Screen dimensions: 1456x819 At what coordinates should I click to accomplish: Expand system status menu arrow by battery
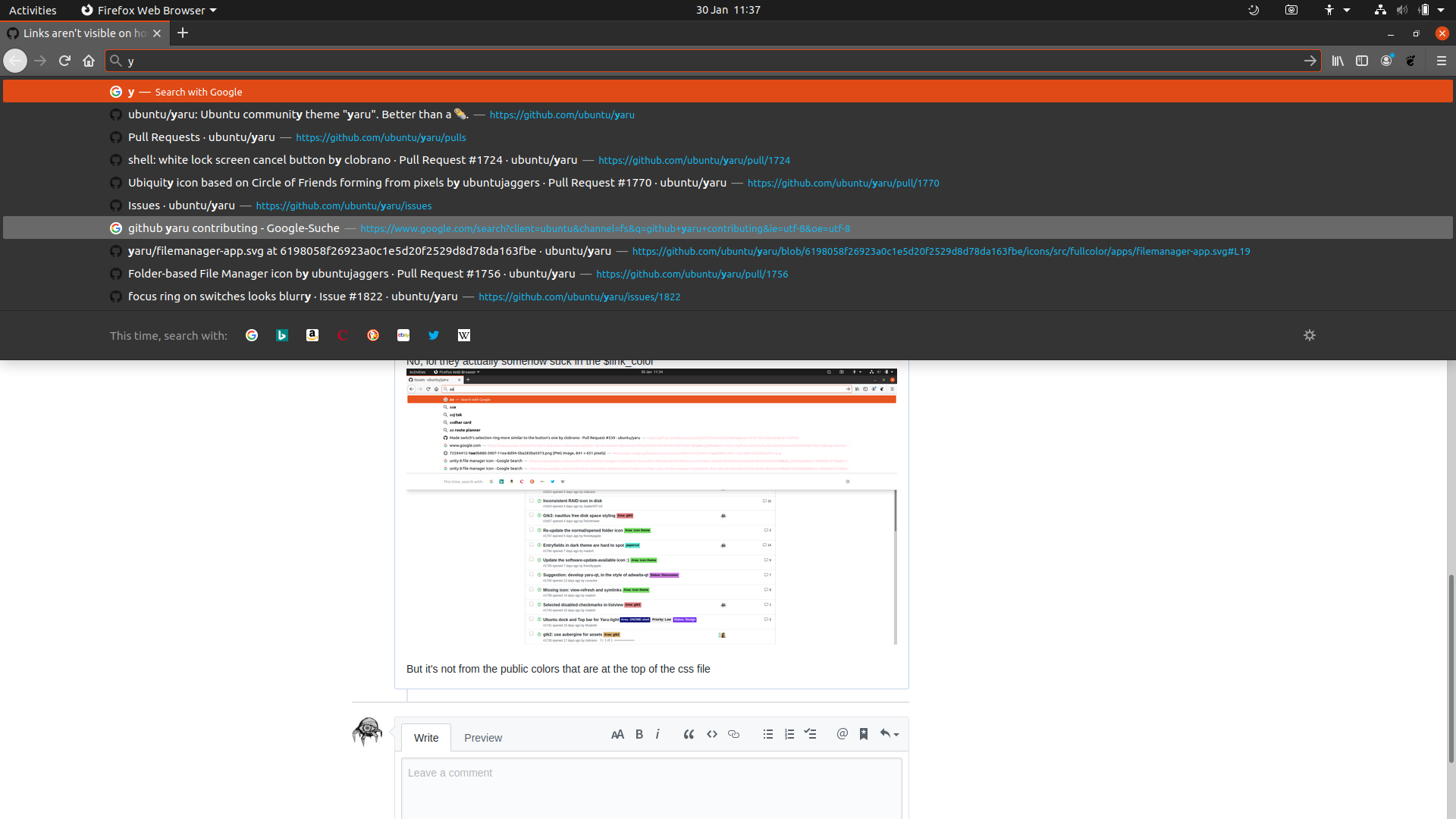(x=1441, y=10)
